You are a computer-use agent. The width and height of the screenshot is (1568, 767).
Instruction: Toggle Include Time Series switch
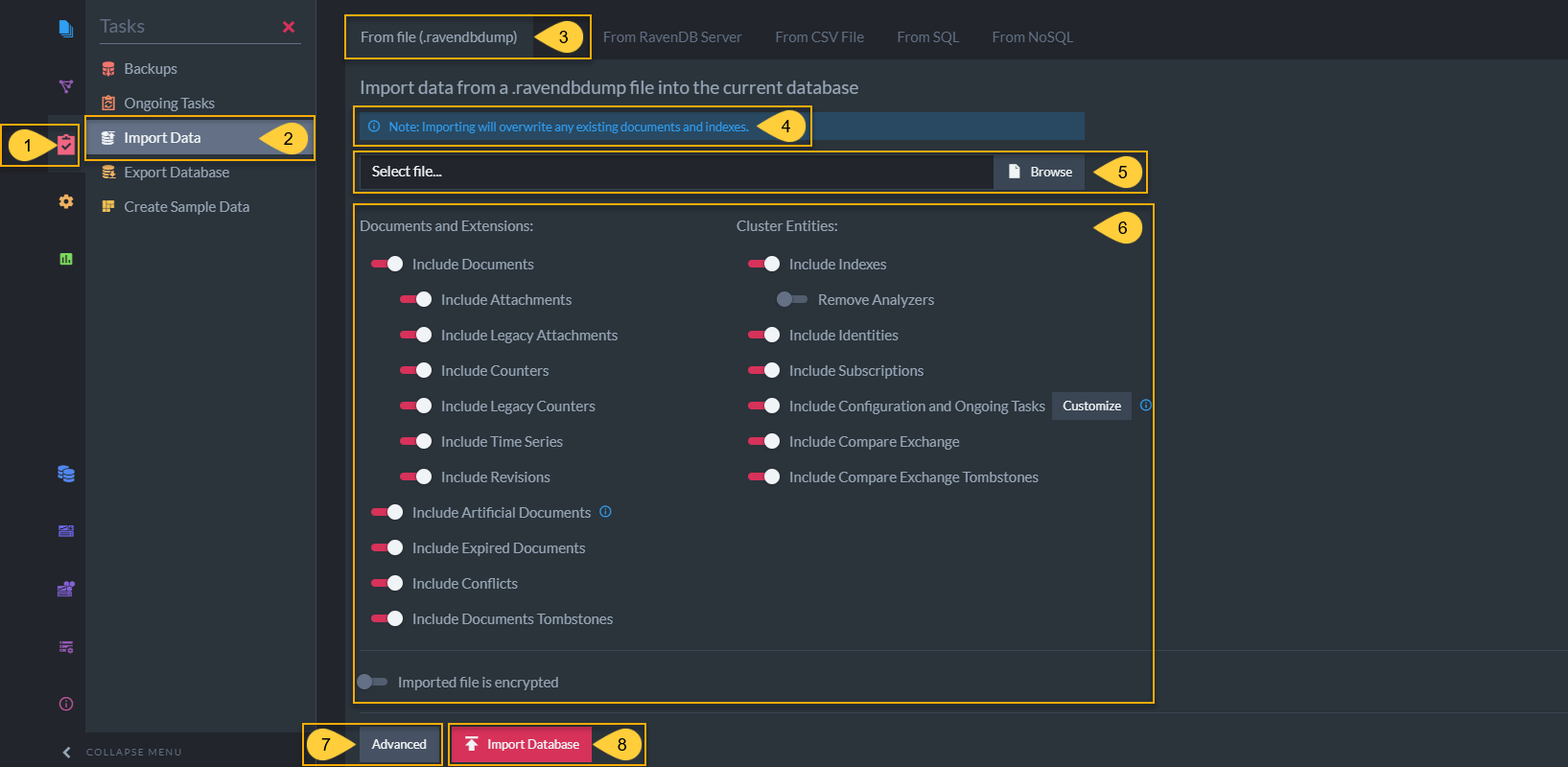415,441
